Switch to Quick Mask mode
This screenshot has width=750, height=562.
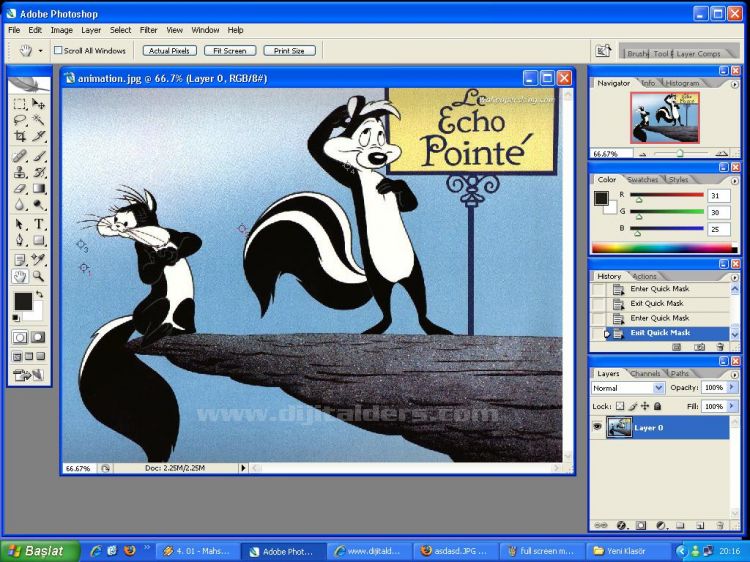(38, 338)
